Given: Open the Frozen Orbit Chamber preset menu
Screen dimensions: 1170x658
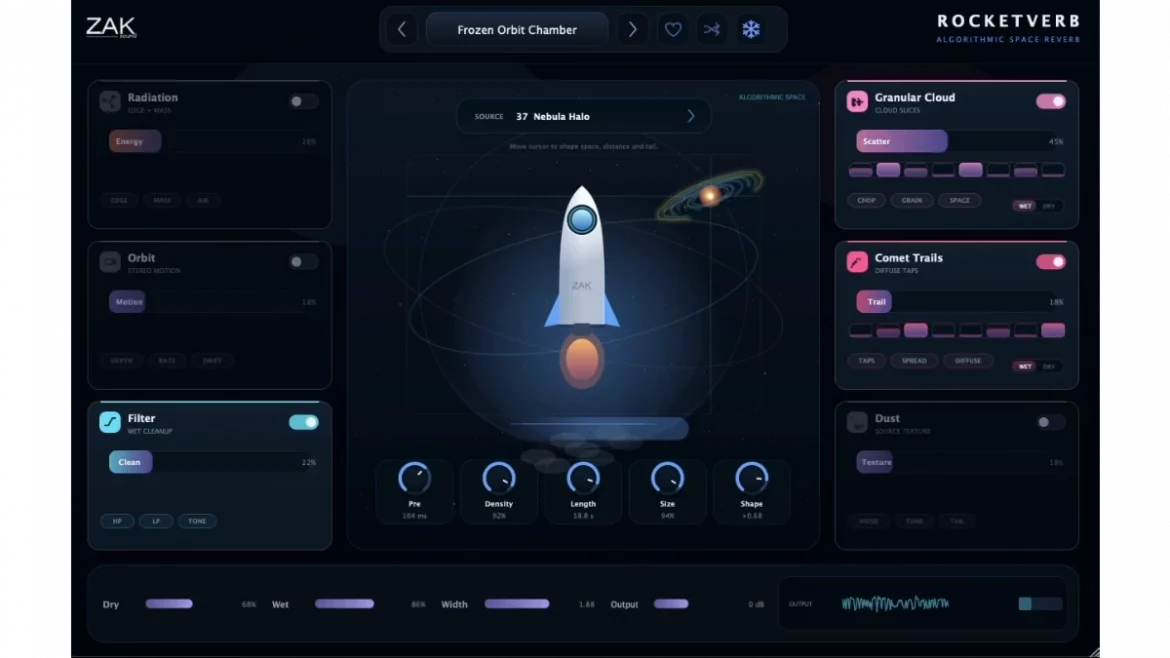Looking at the screenshot, I should click(x=517, y=30).
